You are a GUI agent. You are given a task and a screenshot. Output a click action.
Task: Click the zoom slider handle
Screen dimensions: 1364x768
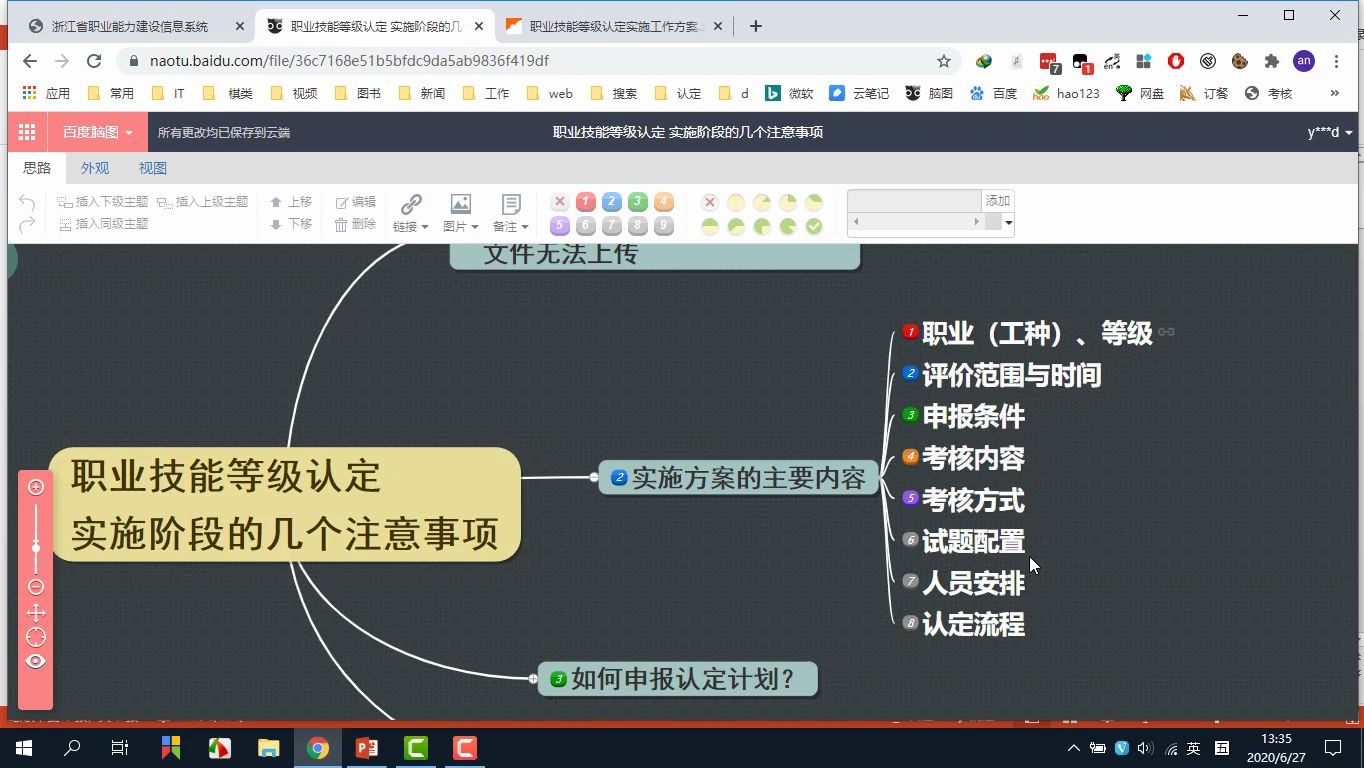(36, 547)
